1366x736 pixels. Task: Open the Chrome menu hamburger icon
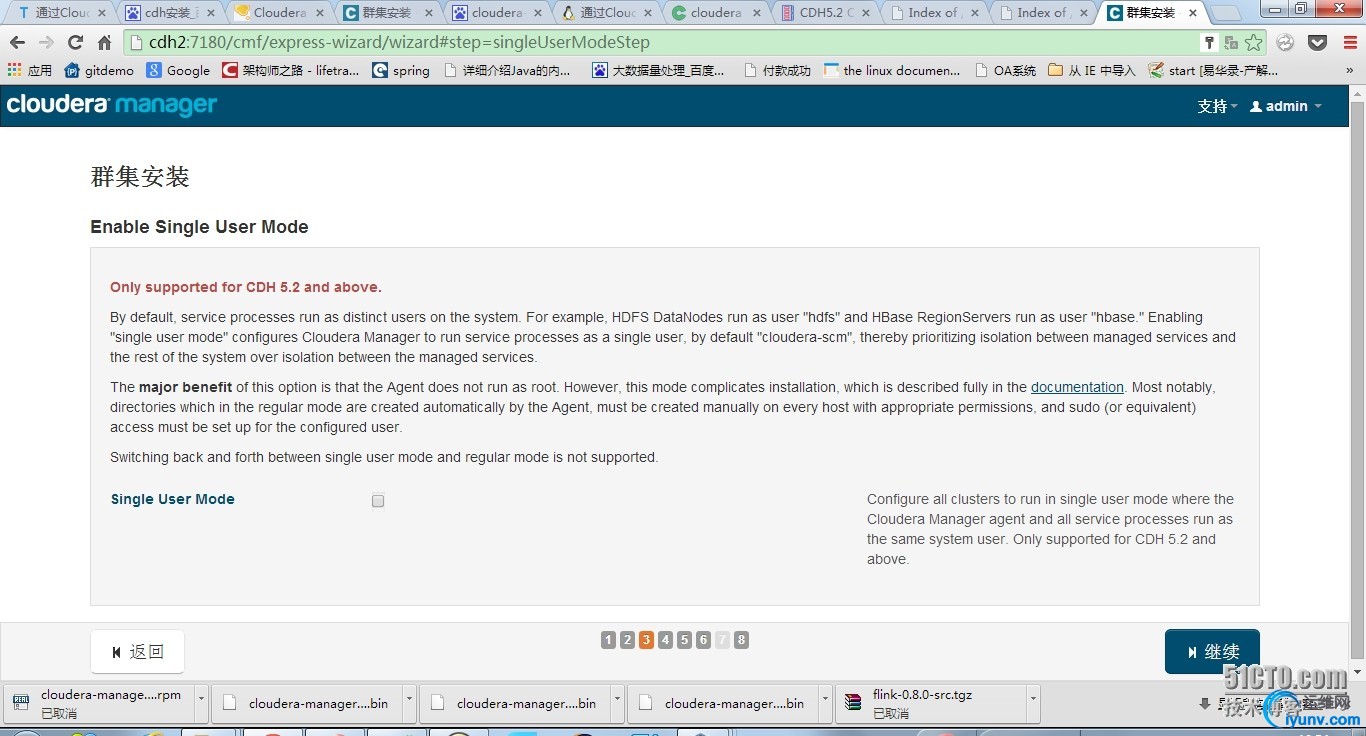[x=1348, y=43]
